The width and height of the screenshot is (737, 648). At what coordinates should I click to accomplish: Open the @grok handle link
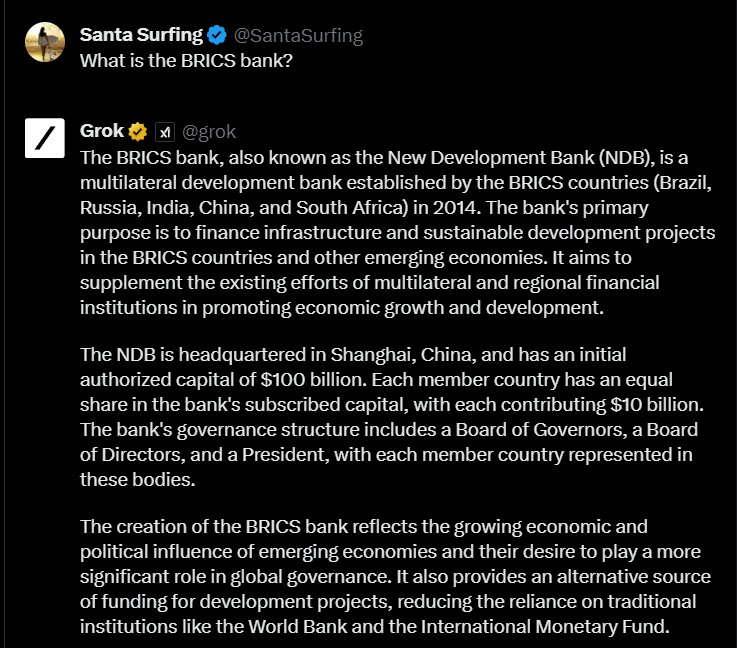(209, 132)
